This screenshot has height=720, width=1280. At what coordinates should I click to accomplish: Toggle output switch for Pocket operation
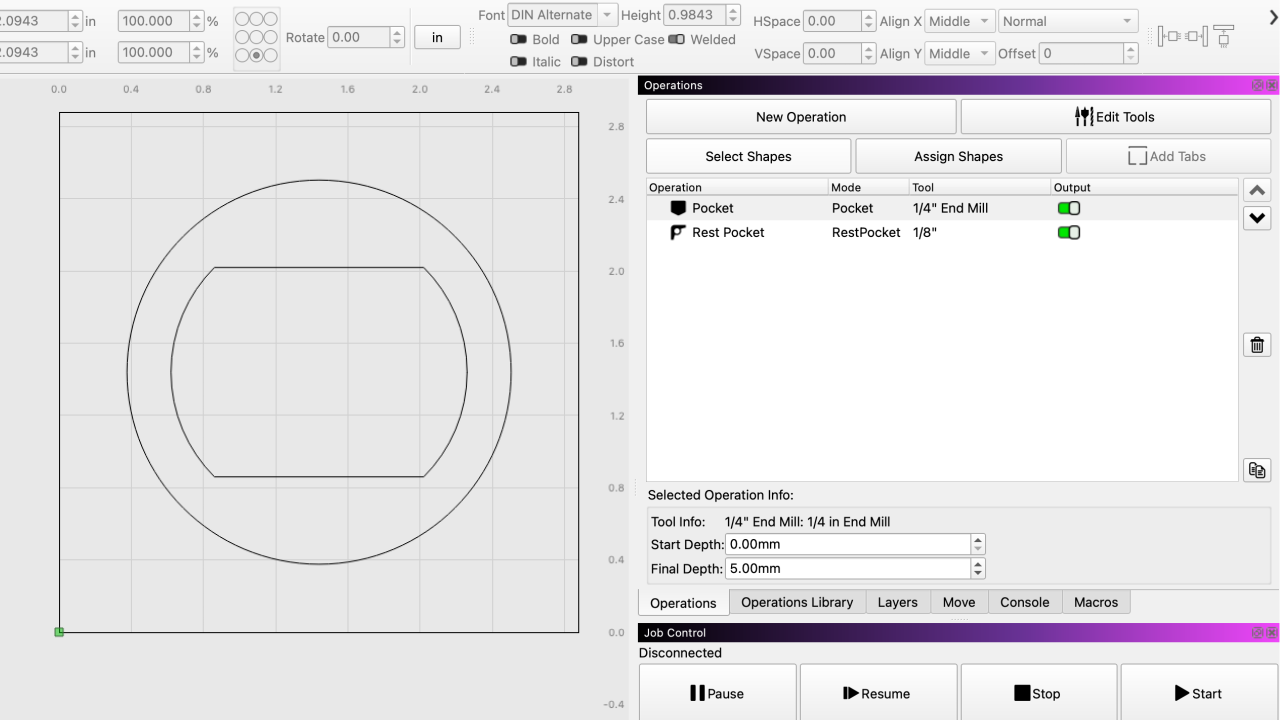1068,208
